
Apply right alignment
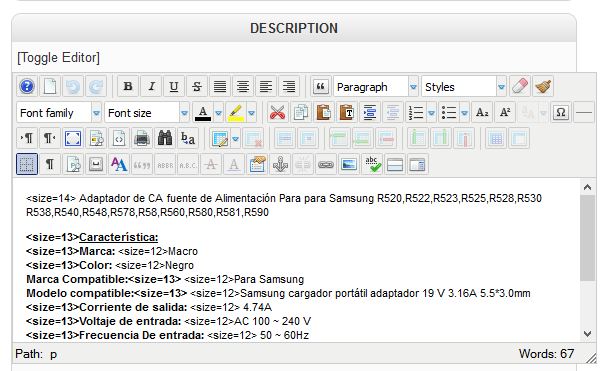click(x=289, y=86)
